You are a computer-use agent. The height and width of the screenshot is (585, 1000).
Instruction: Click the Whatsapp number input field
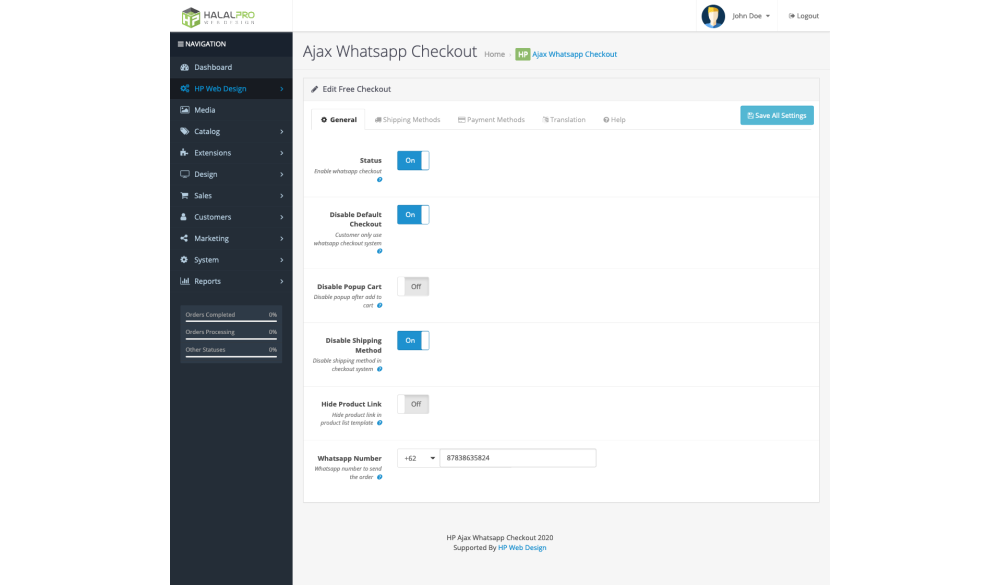[518, 458]
